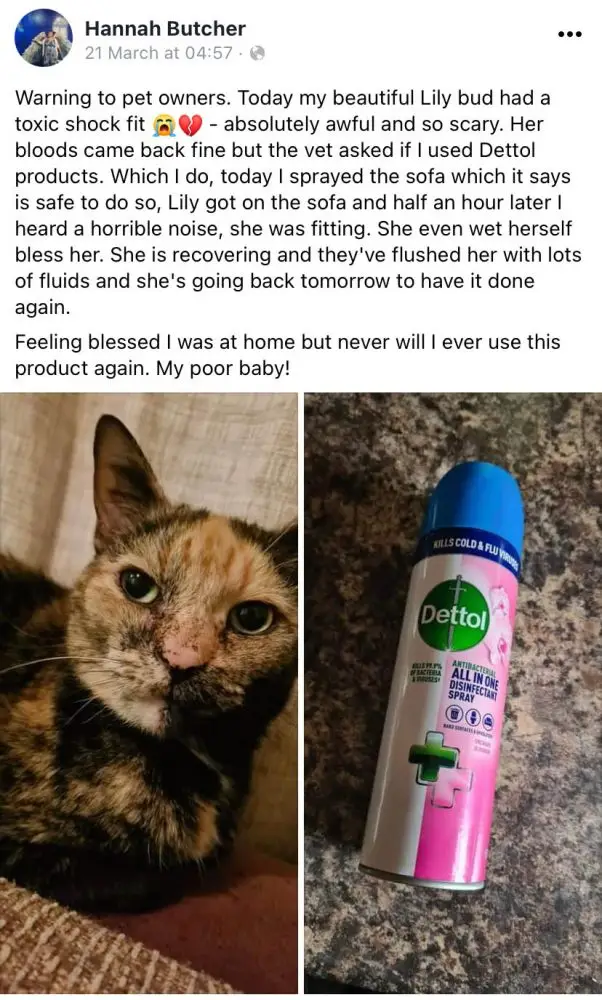Open the 21 March at 04:57 timestamp

pyautogui.click(x=159, y=53)
